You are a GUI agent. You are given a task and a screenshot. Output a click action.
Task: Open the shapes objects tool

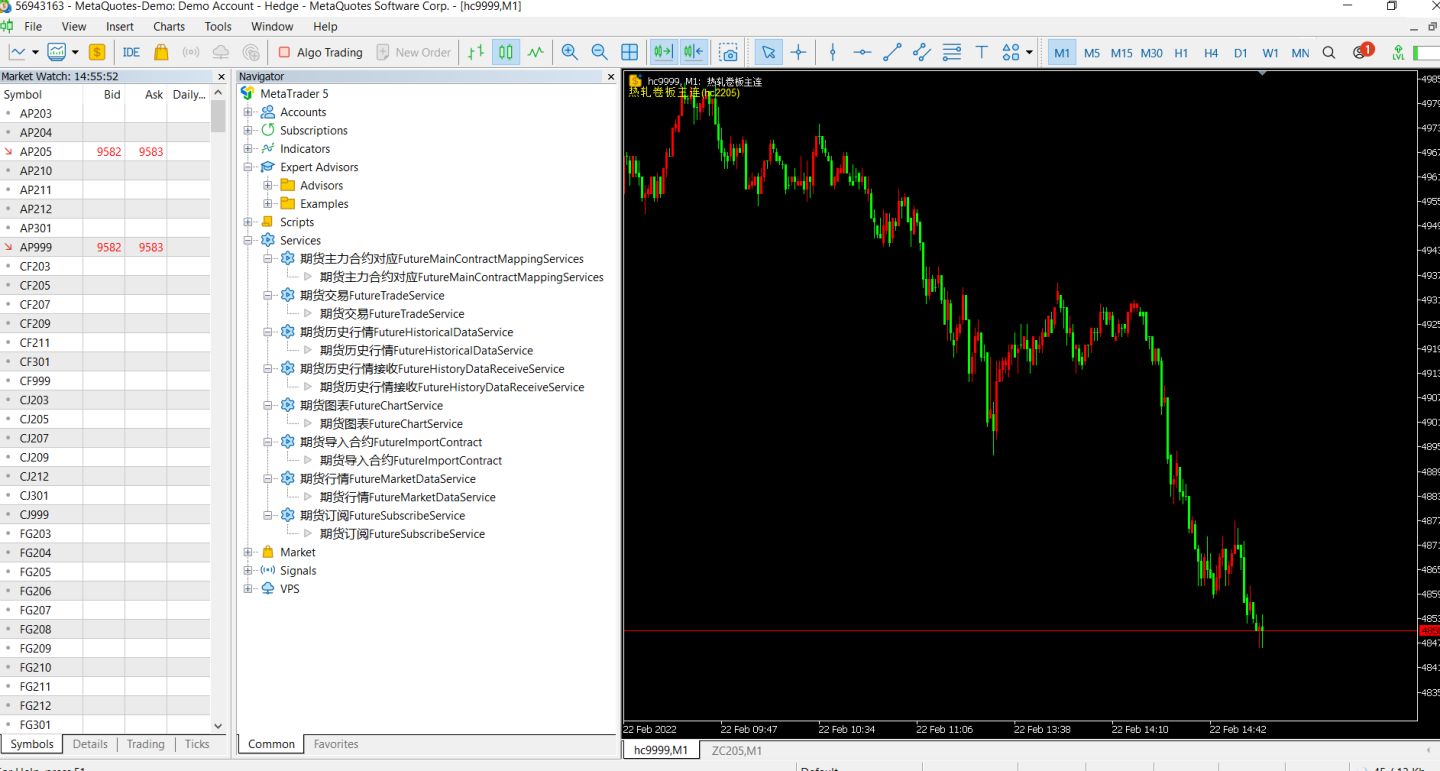[x=1011, y=52]
